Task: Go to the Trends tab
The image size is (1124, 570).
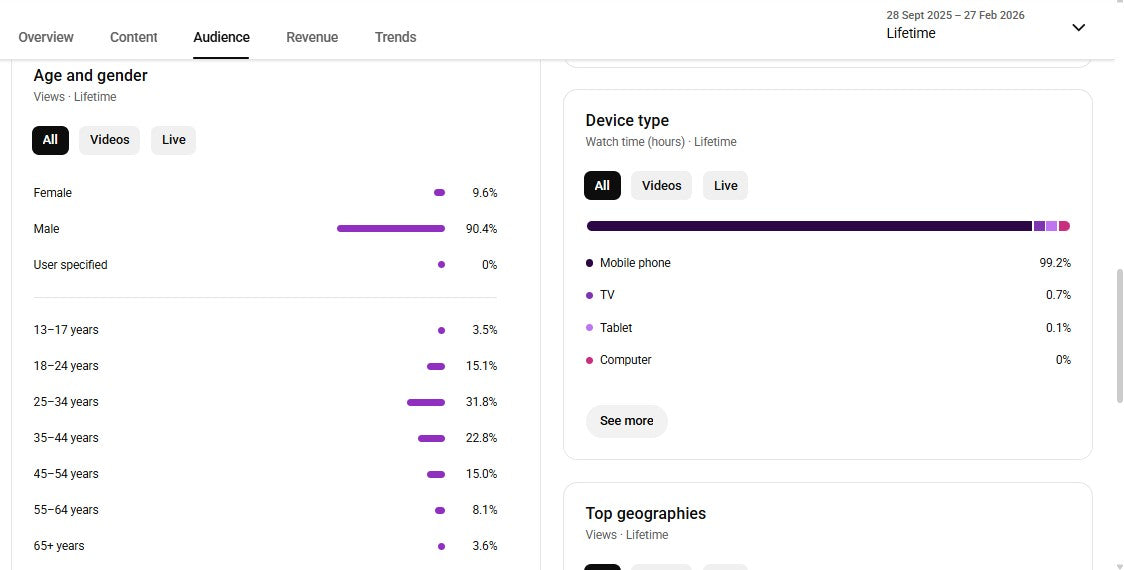Action: click(395, 37)
